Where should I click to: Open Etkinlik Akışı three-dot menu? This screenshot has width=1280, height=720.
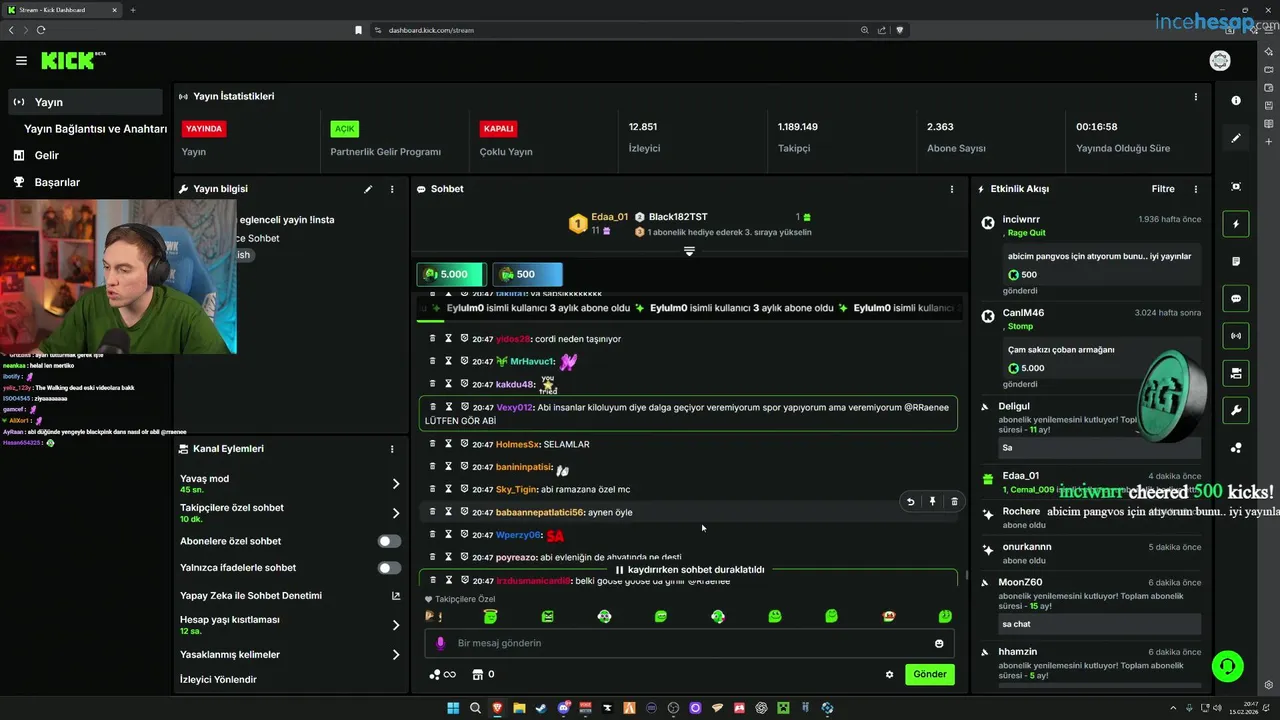coord(1195,189)
